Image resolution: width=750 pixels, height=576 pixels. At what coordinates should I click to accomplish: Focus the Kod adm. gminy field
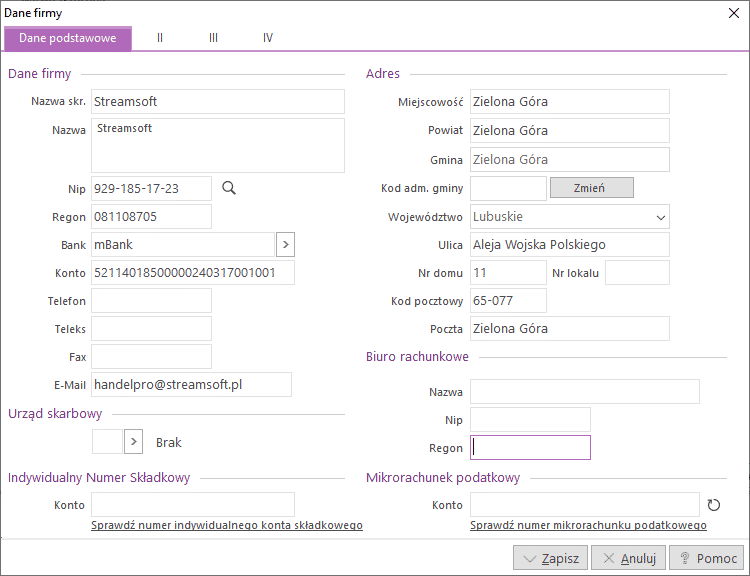point(508,188)
